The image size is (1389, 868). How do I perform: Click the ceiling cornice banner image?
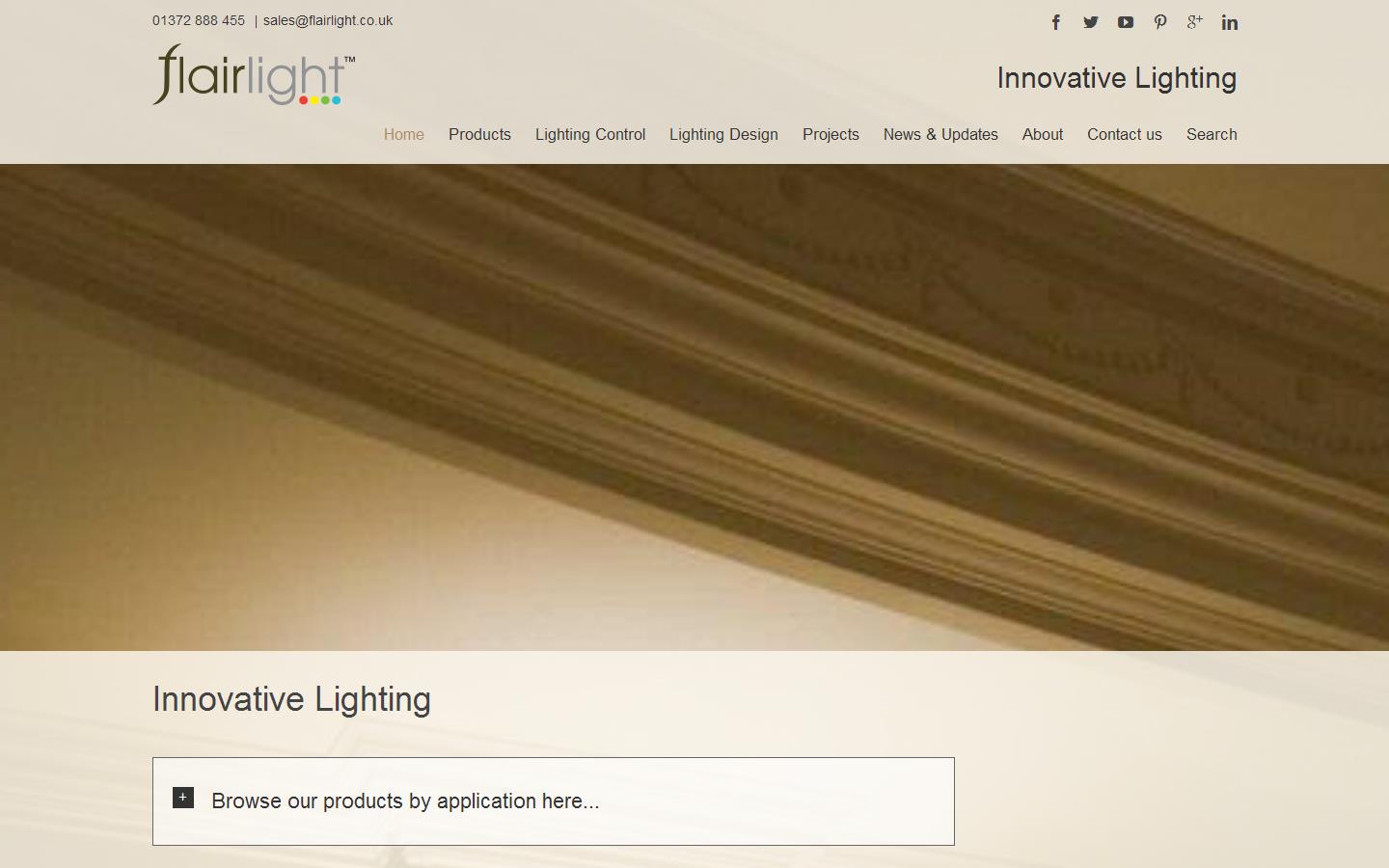(694, 407)
